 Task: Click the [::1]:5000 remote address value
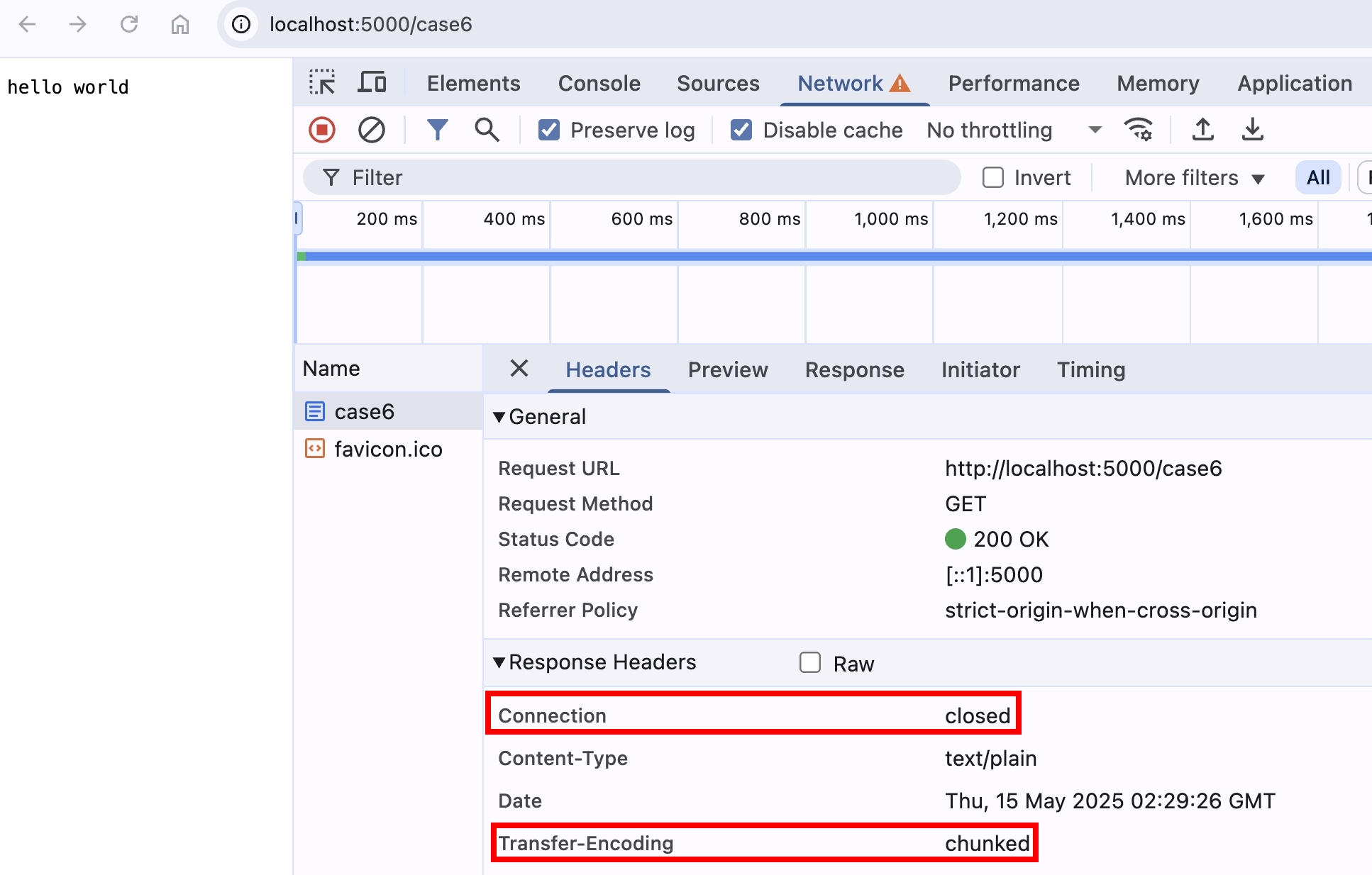coord(994,574)
